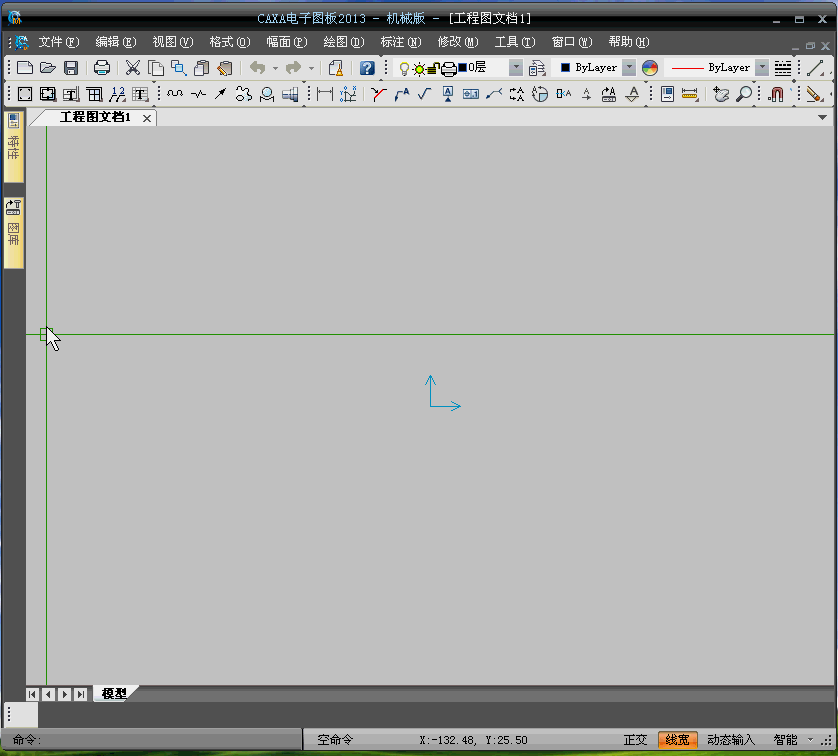Open the Help question mark icon
838x756 pixels.
point(367,68)
